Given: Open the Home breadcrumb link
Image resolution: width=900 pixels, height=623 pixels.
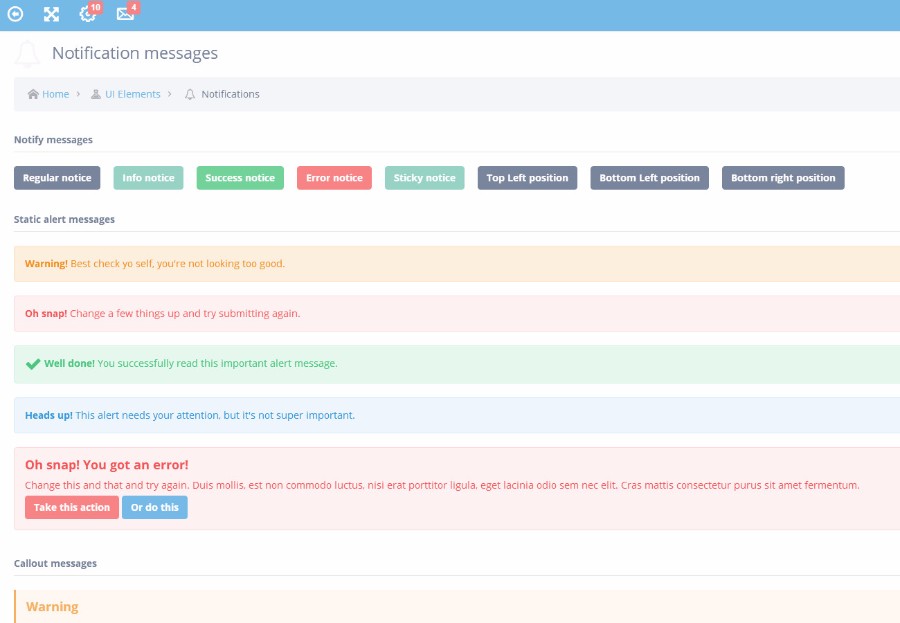Looking at the screenshot, I should click(55, 94).
